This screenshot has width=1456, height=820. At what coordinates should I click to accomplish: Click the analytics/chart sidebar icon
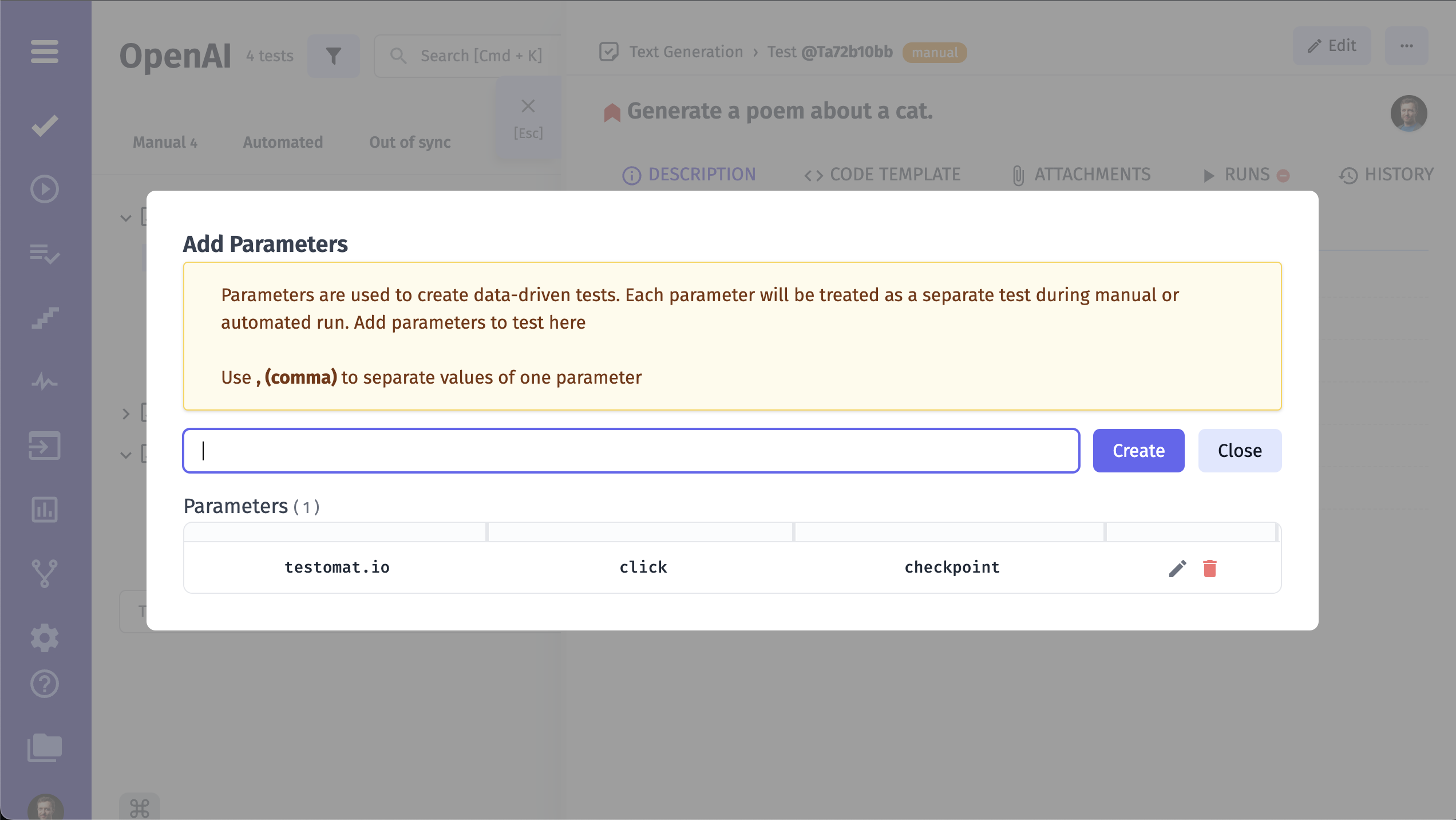tap(44, 509)
